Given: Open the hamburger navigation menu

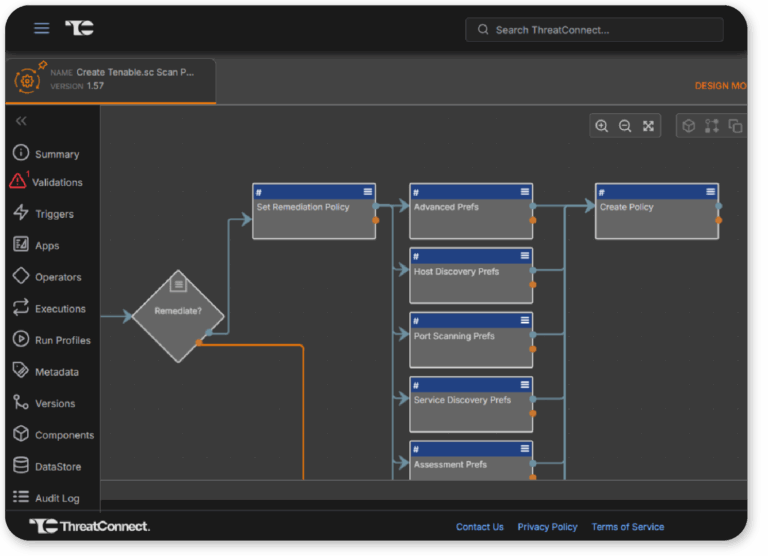Looking at the screenshot, I should click(x=42, y=28).
